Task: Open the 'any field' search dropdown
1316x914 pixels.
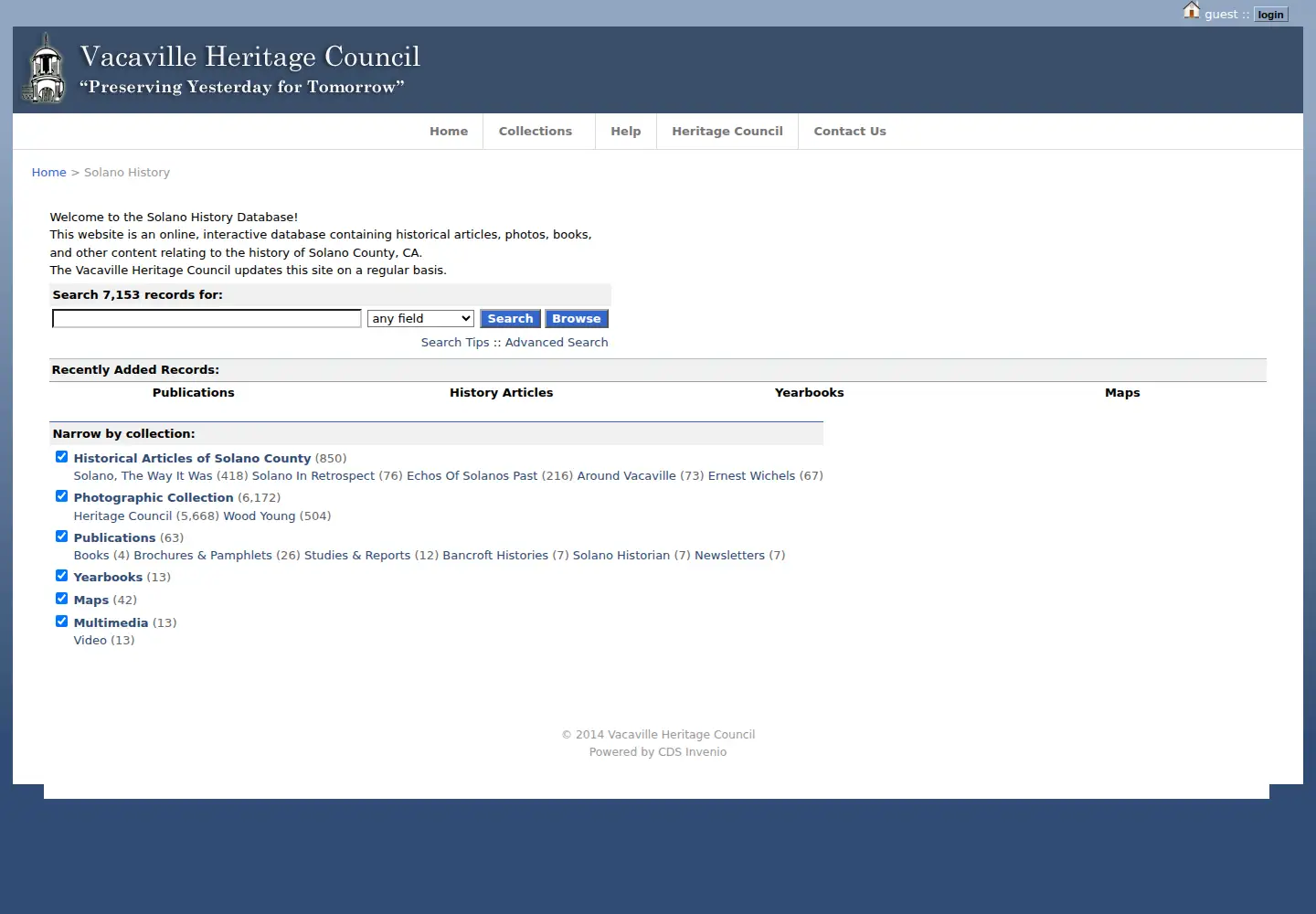Action: point(420,319)
